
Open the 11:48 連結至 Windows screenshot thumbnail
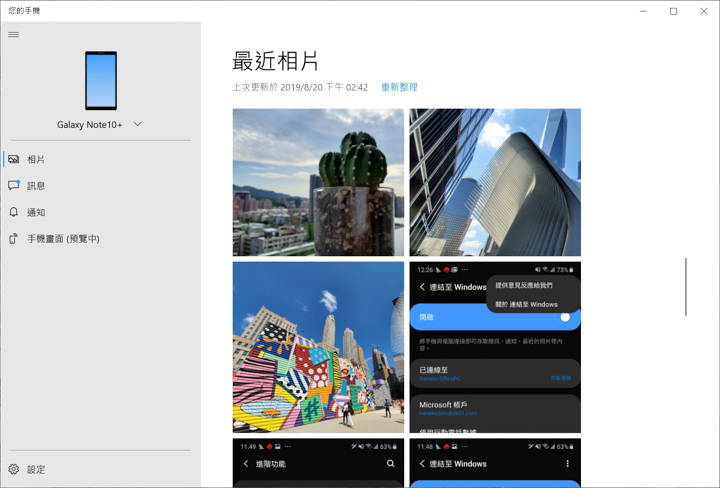(495, 463)
